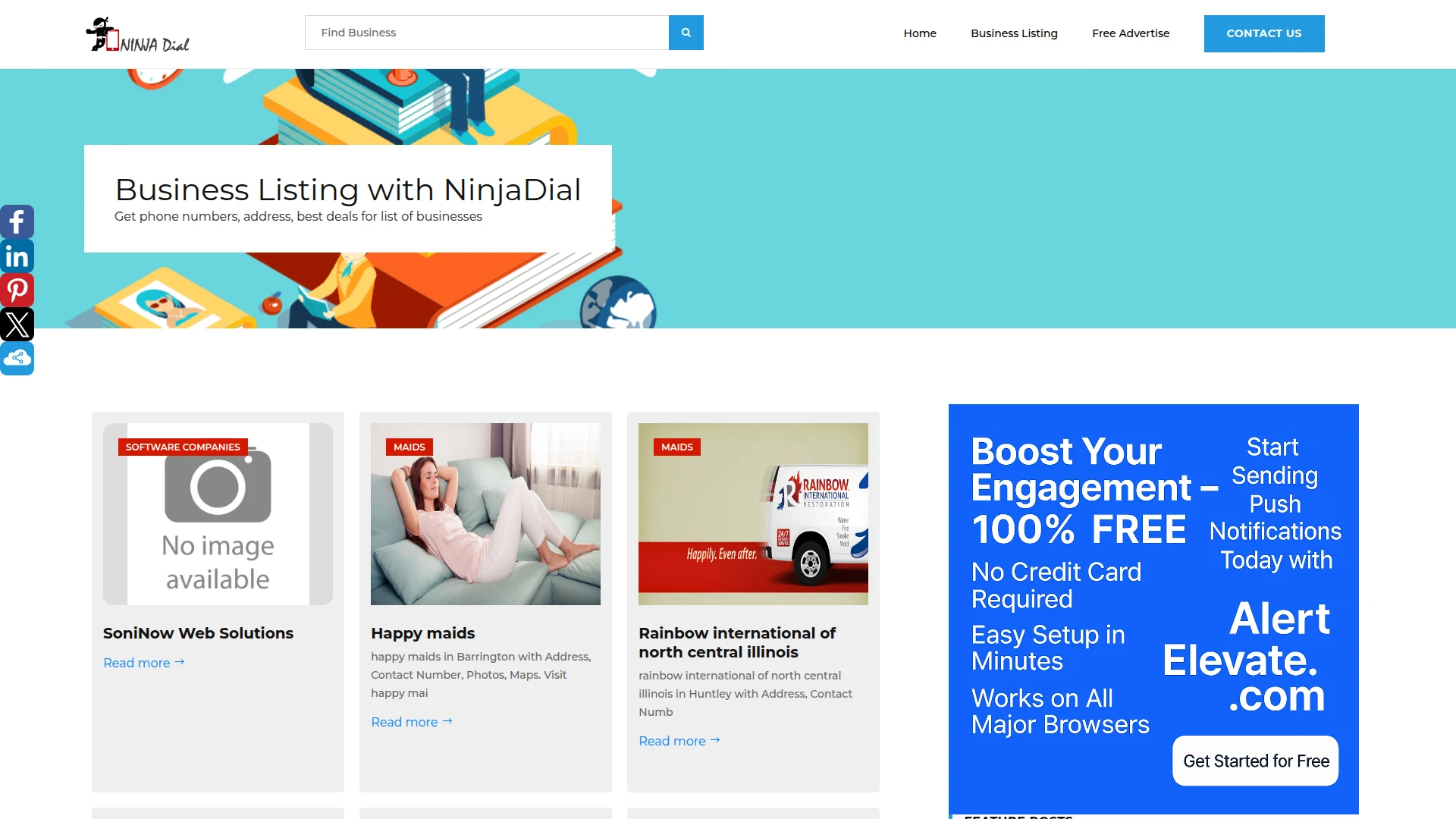Open Business Listing menu item
Image resolution: width=1456 pixels, height=819 pixels.
[x=1014, y=33]
